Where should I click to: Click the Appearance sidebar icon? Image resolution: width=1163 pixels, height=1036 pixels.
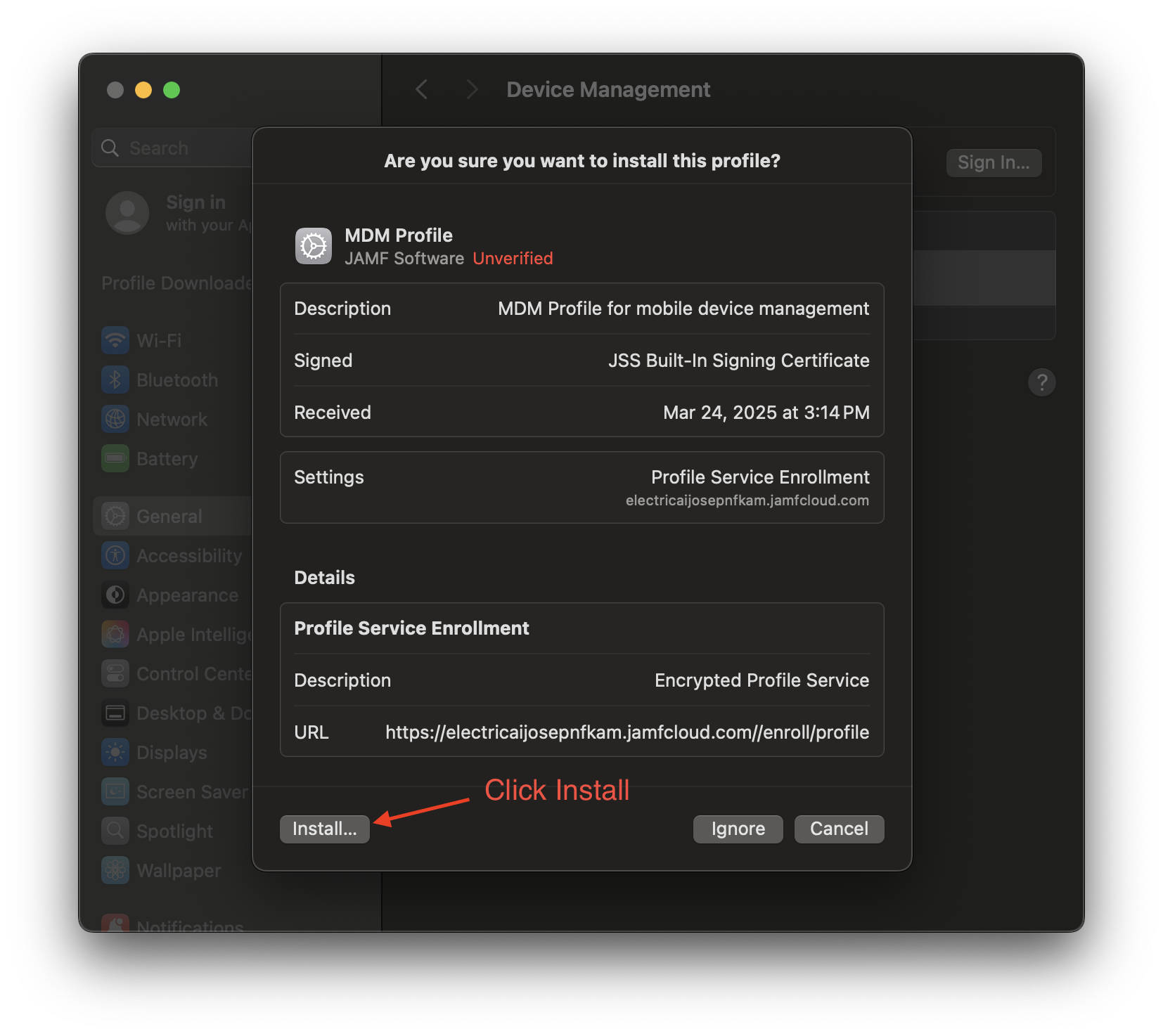coord(115,595)
